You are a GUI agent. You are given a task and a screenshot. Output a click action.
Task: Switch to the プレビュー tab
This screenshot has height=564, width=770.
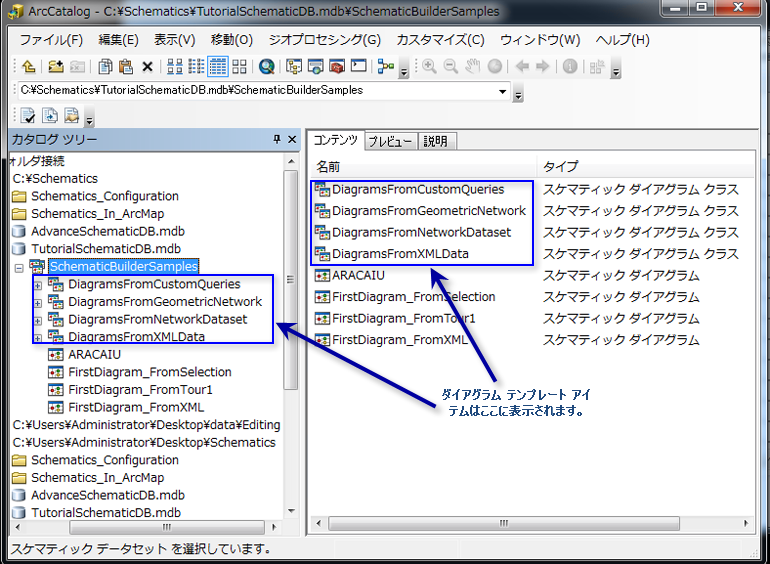(x=389, y=141)
